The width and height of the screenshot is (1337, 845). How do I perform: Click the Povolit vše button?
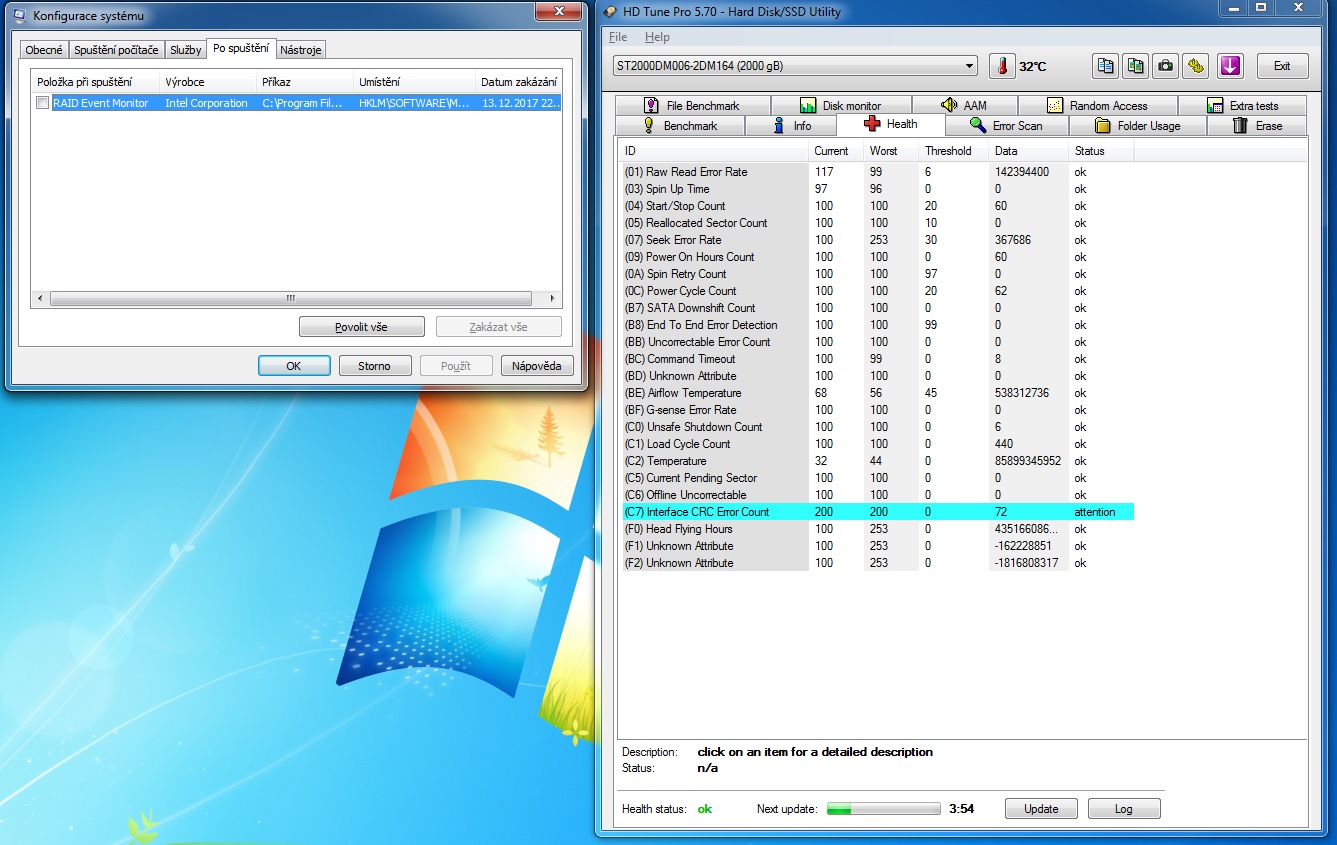coord(361,327)
